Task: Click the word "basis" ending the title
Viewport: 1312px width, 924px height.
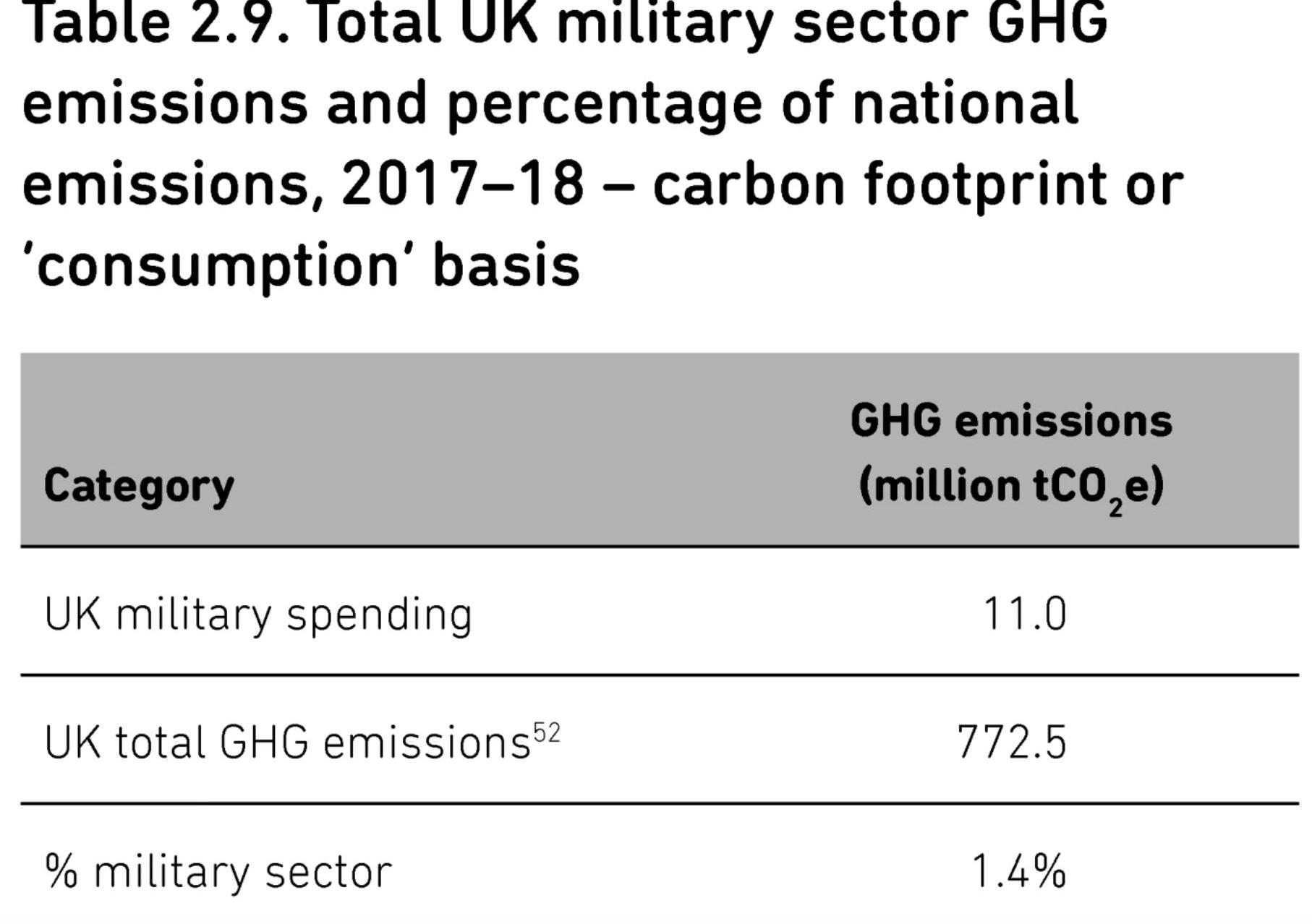Action: (x=506, y=265)
